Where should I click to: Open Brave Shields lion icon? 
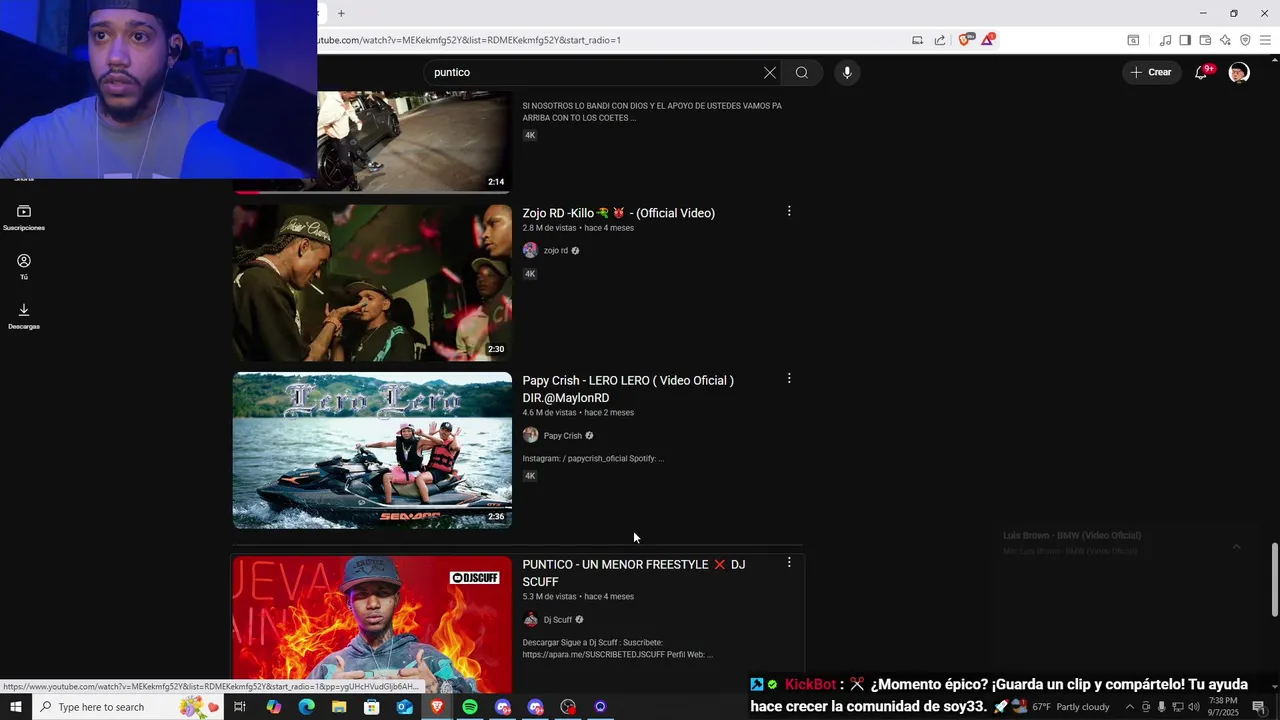(965, 40)
